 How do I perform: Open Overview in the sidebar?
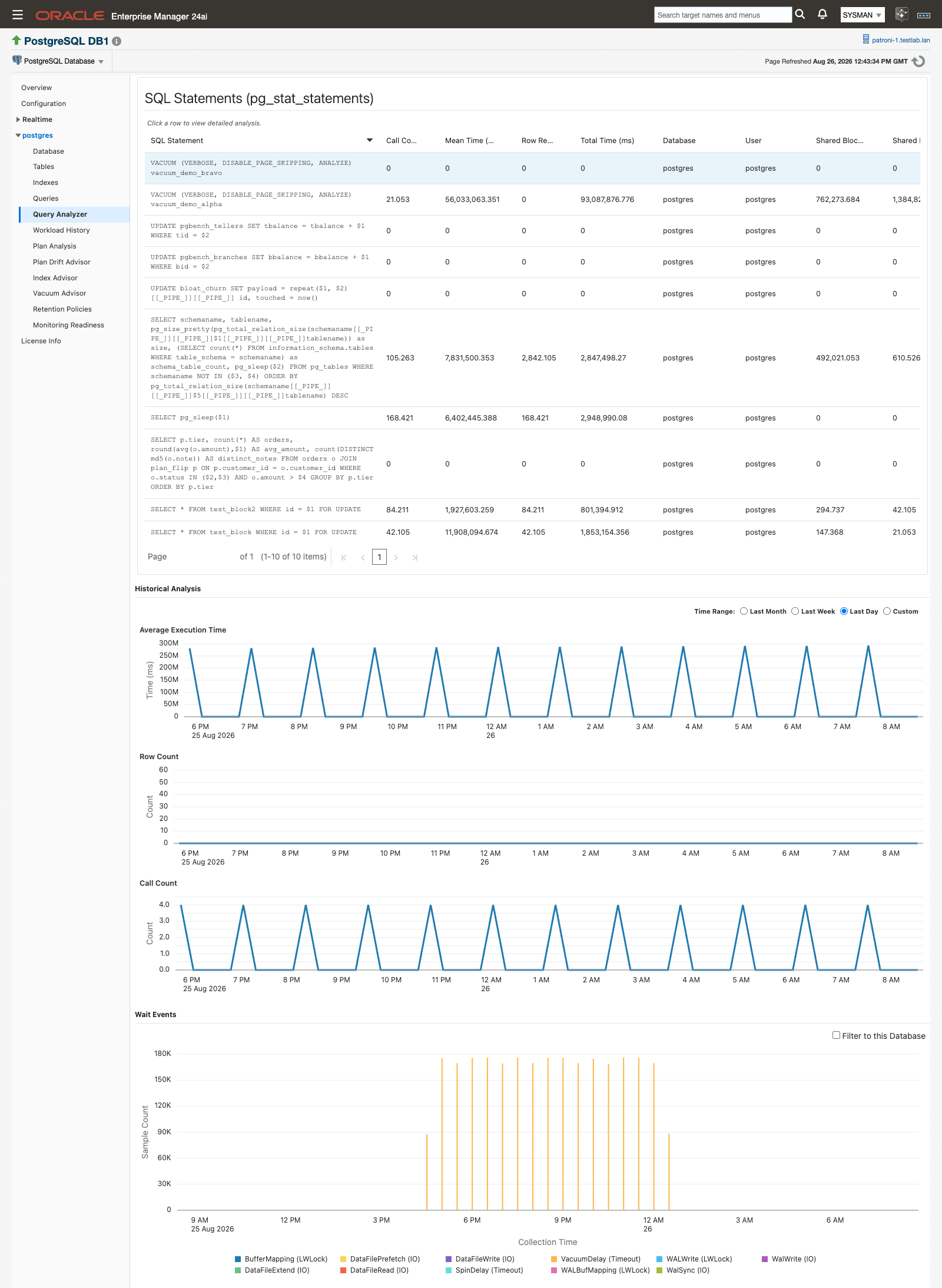tap(37, 88)
